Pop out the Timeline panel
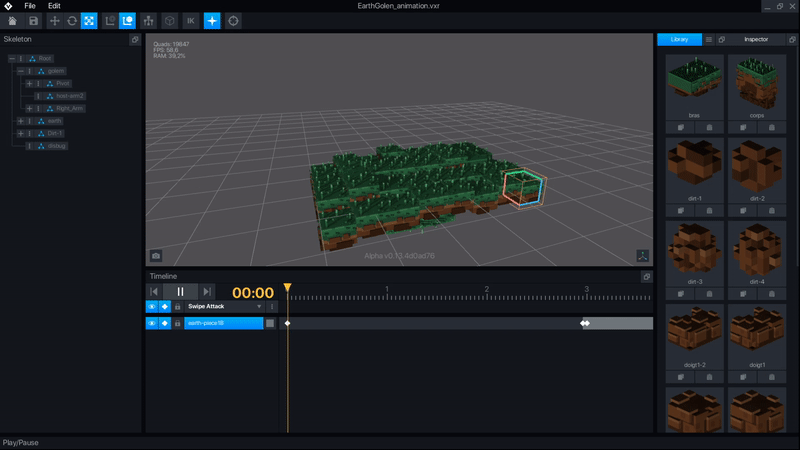Screen dimensions: 800x450 pyautogui.click(x=646, y=277)
